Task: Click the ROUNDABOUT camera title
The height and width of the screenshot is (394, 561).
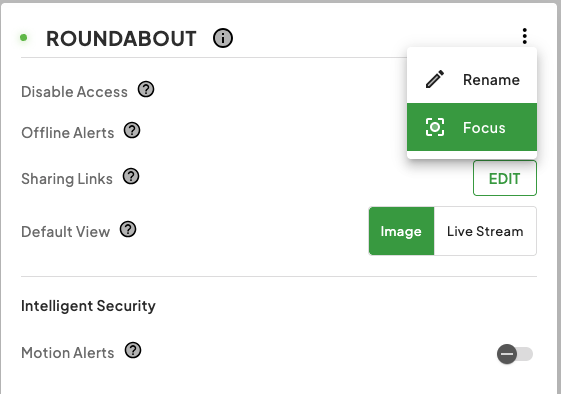Action: click(121, 39)
